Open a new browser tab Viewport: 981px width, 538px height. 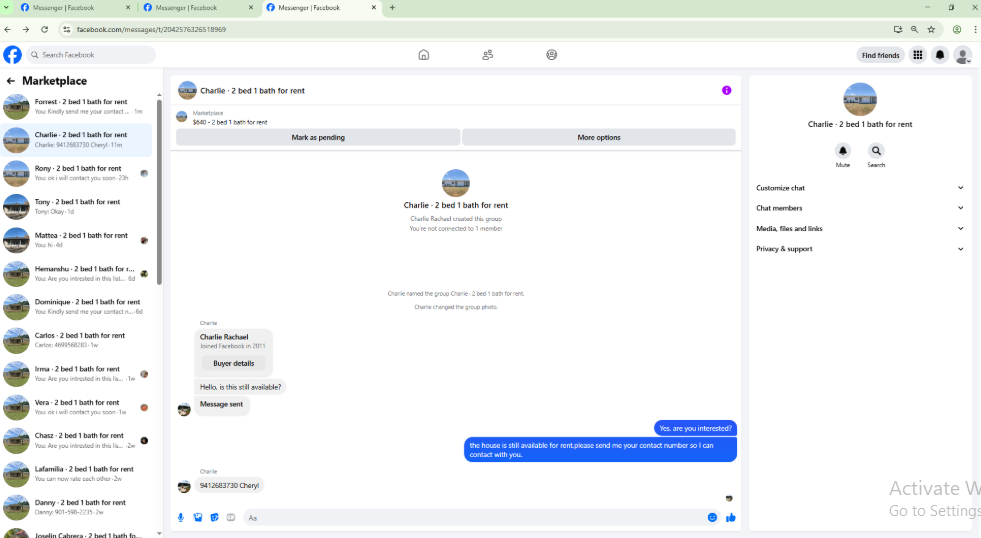pos(392,8)
